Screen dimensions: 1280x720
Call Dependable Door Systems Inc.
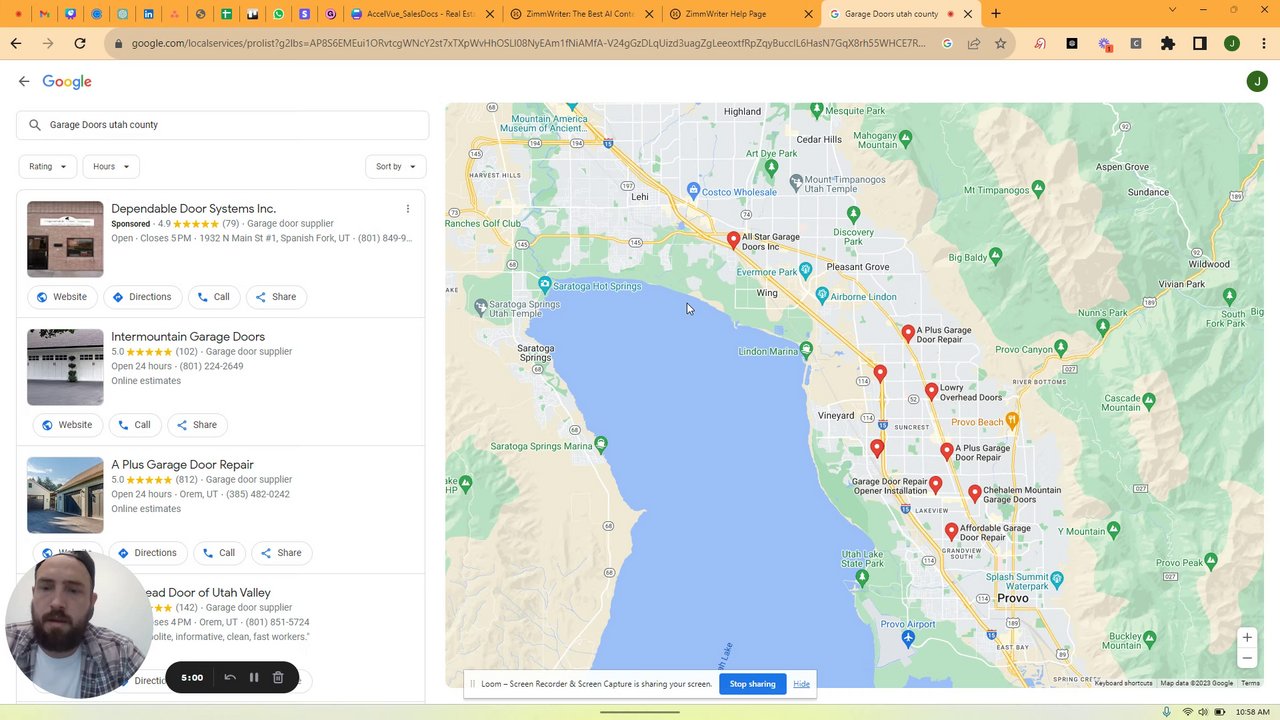tap(213, 297)
